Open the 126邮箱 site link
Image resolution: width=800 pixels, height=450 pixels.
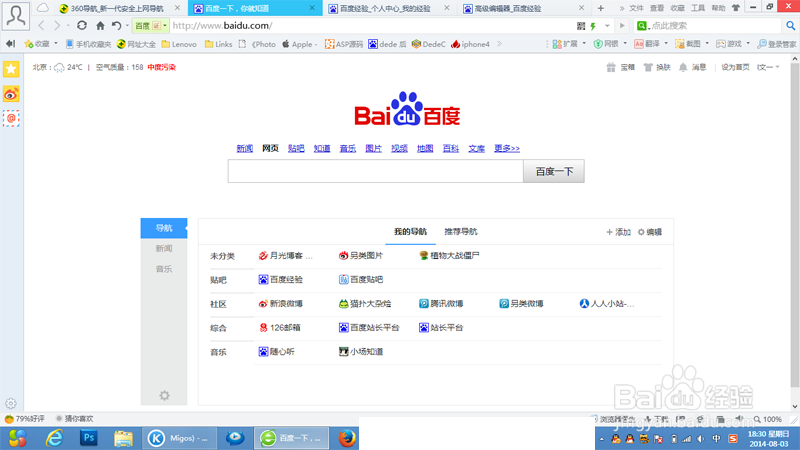(x=280, y=328)
